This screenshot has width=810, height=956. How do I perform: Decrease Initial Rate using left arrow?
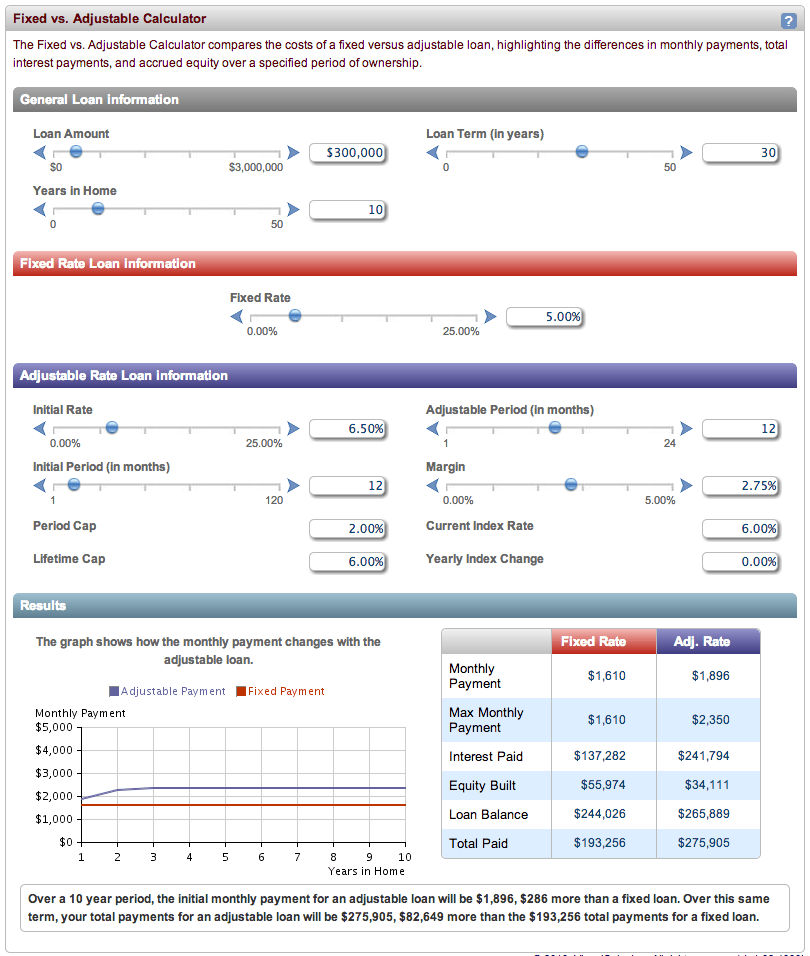38,428
